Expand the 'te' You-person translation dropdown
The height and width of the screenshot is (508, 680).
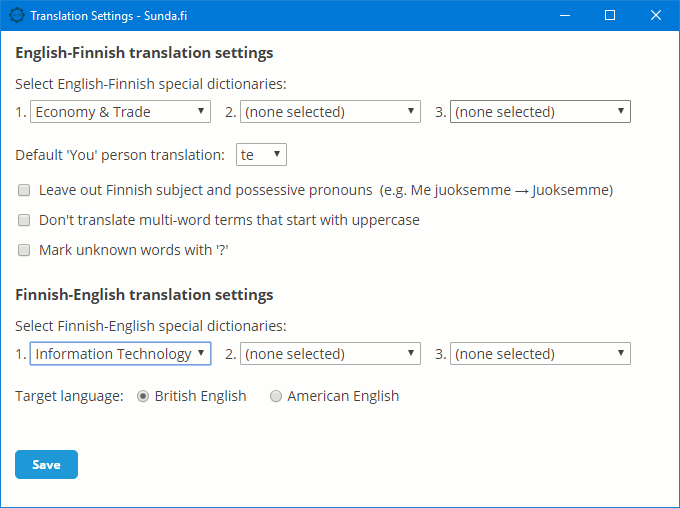click(261, 154)
